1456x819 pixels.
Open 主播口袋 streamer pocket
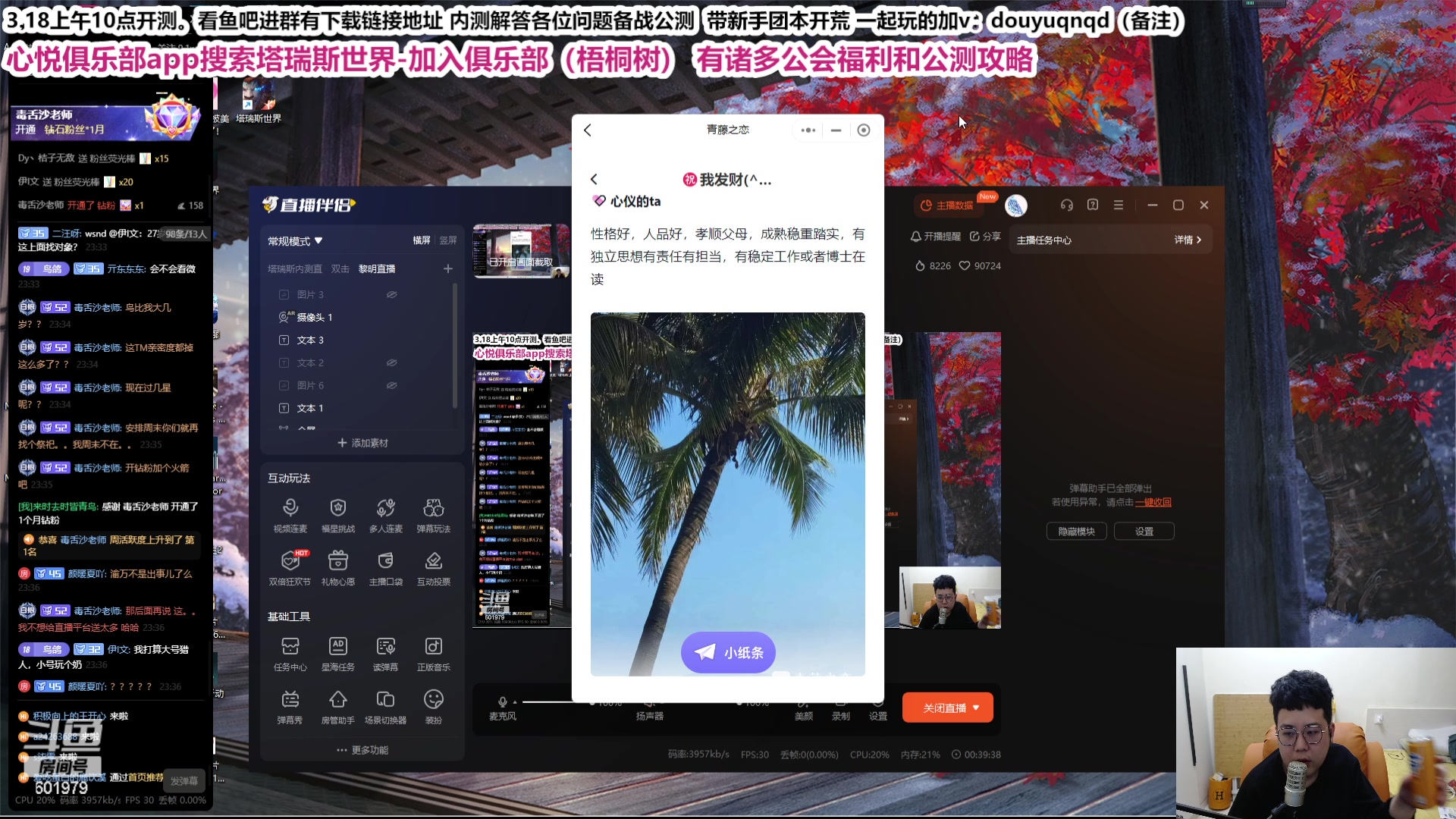pos(385,568)
